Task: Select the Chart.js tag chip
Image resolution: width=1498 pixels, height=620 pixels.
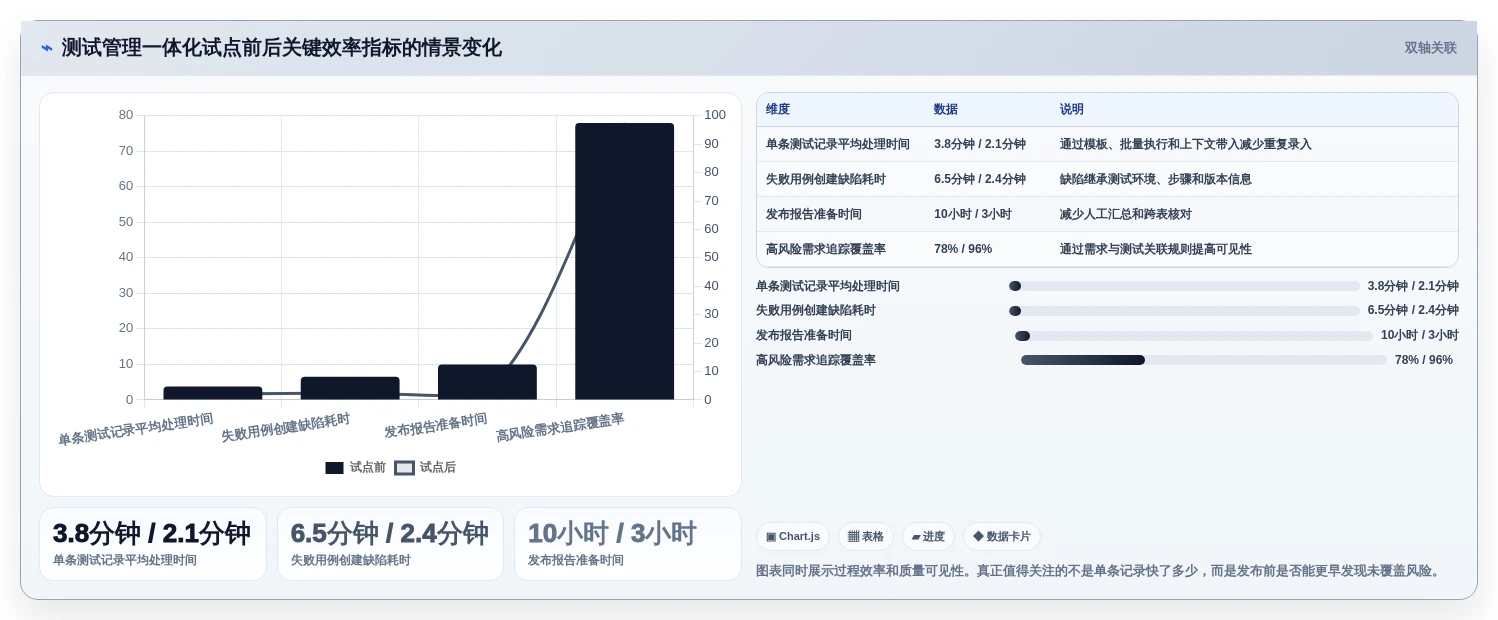Action: tap(793, 537)
